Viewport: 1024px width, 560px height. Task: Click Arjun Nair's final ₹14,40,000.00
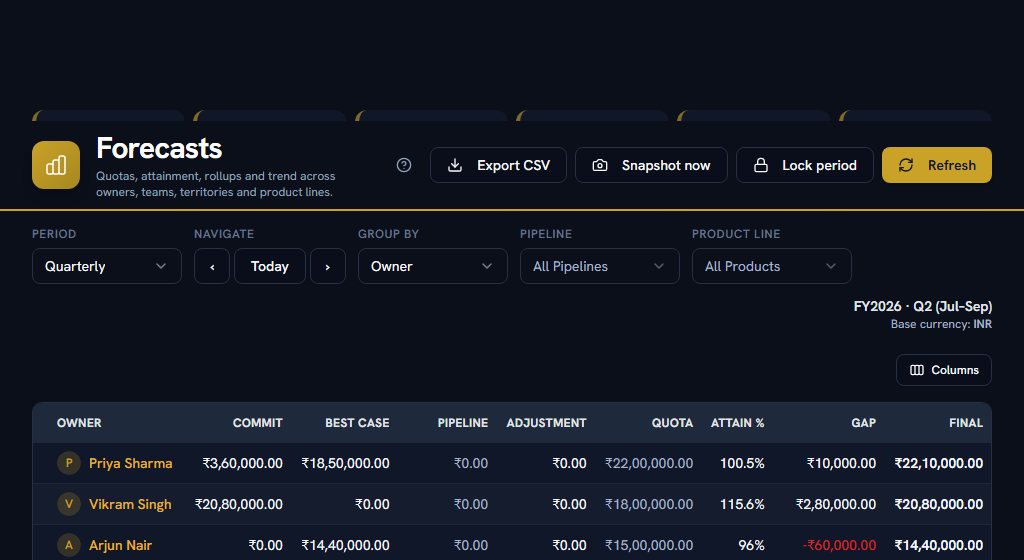(x=938, y=546)
